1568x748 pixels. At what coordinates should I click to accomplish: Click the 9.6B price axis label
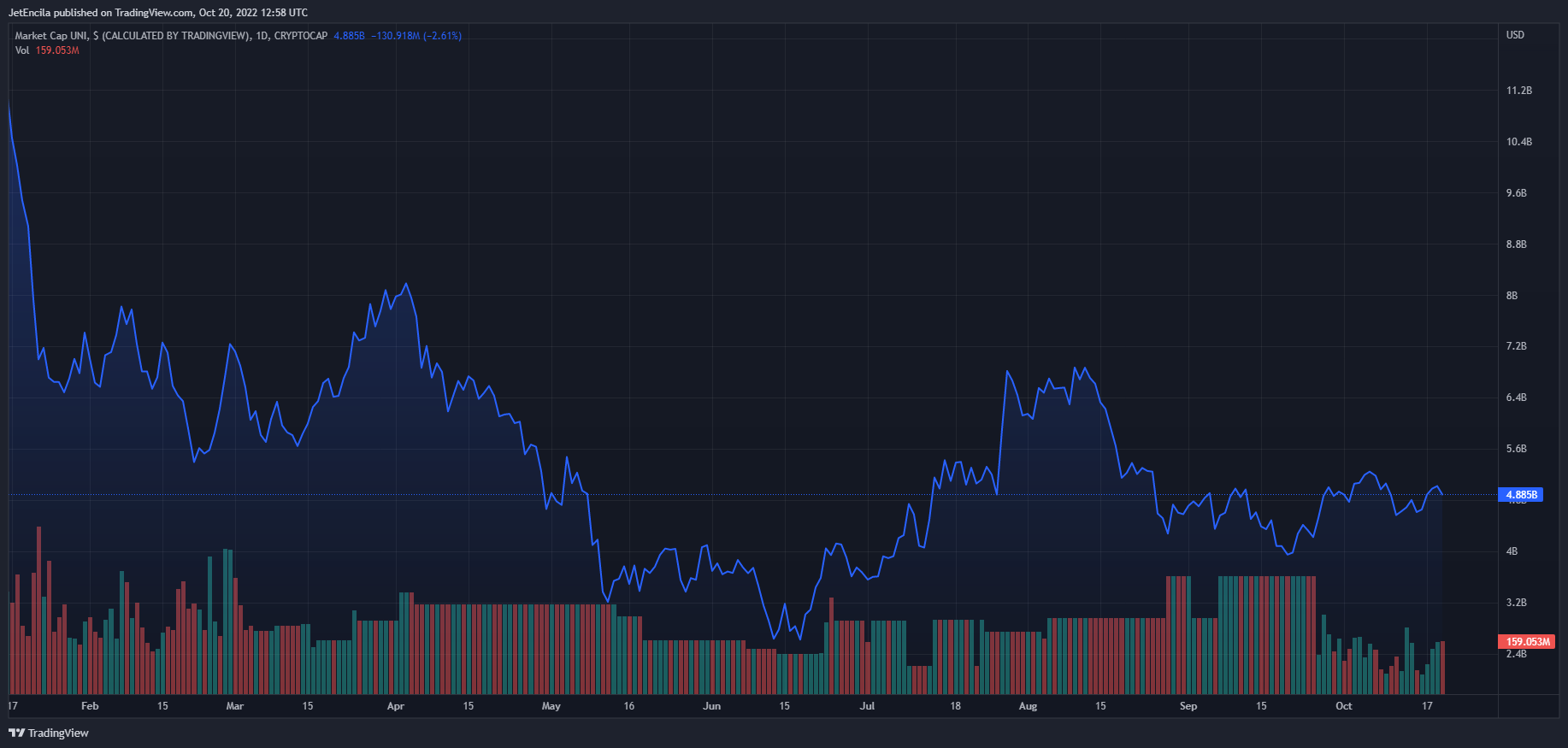coord(1516,193)
